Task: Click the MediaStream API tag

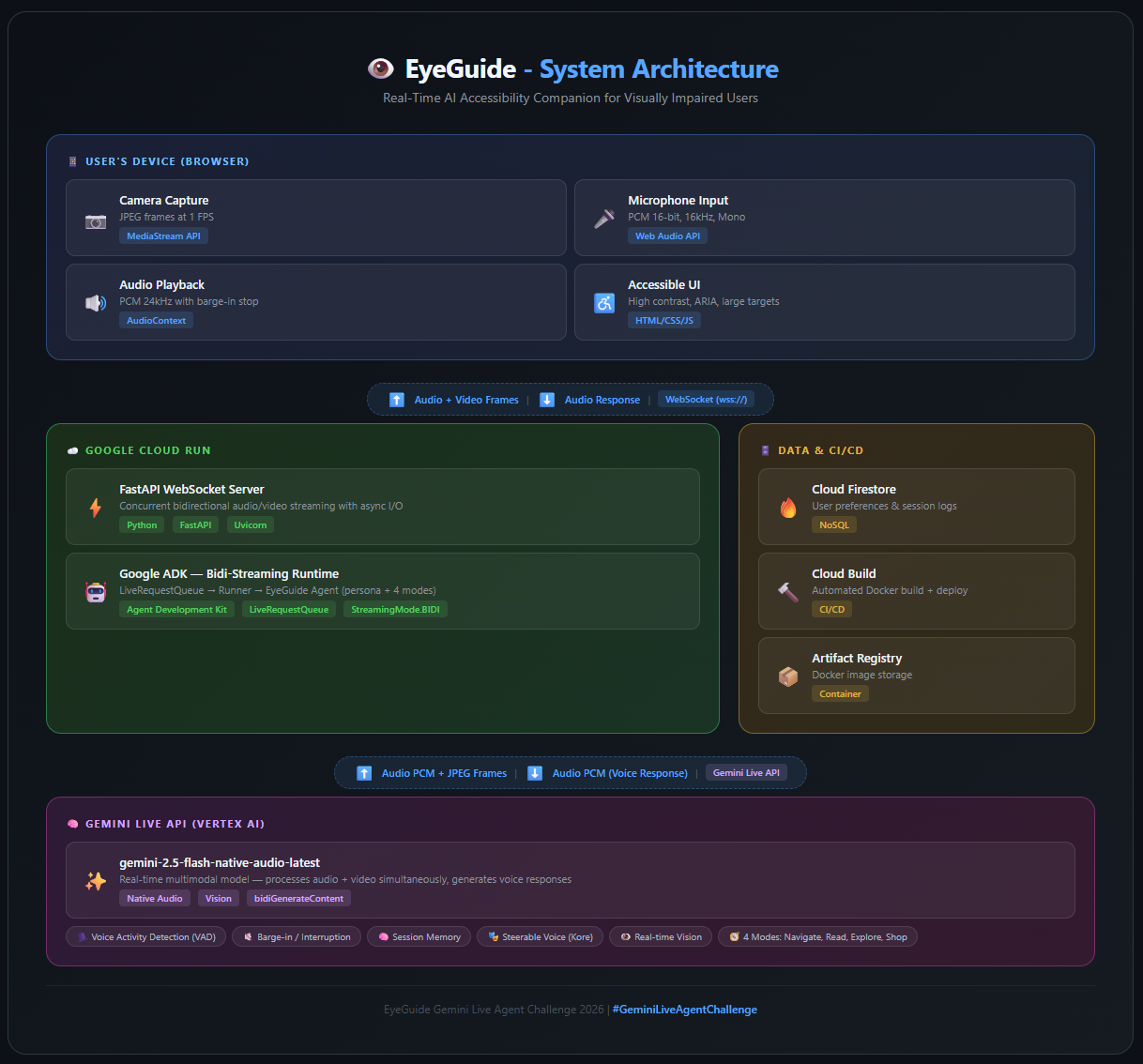Action: coord(163,236)
